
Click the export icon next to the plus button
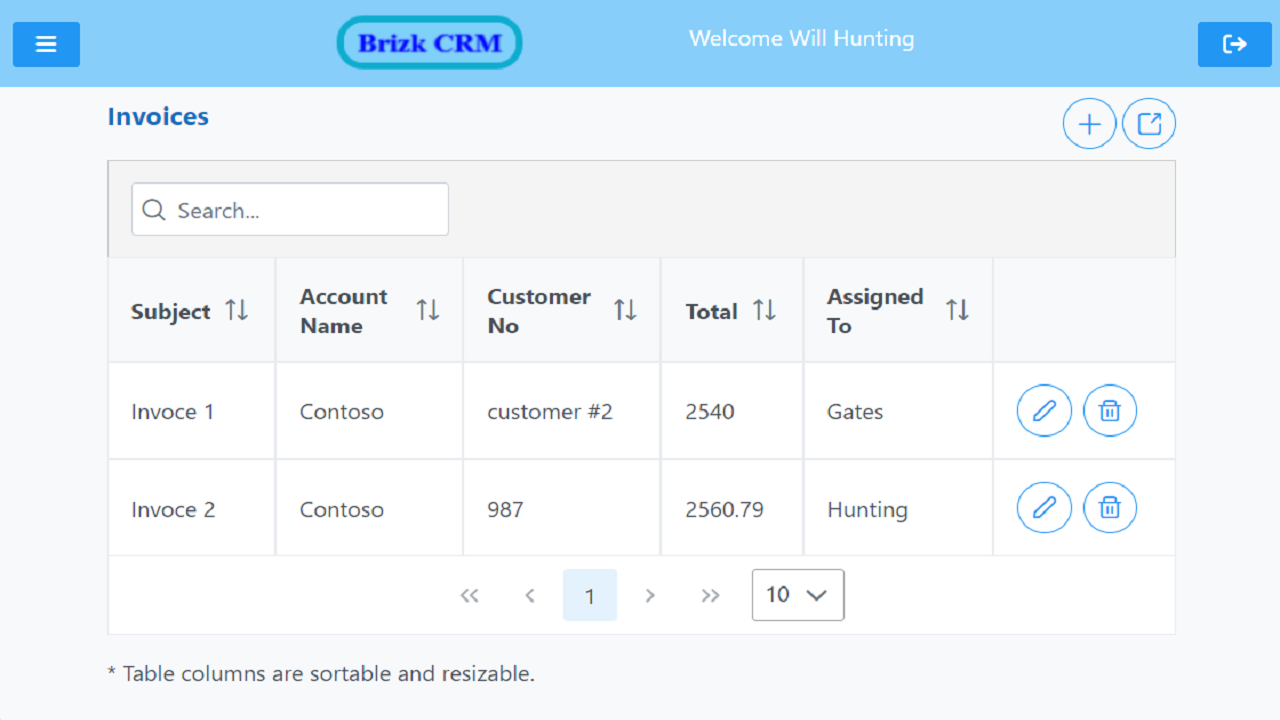pos(1149,123)
